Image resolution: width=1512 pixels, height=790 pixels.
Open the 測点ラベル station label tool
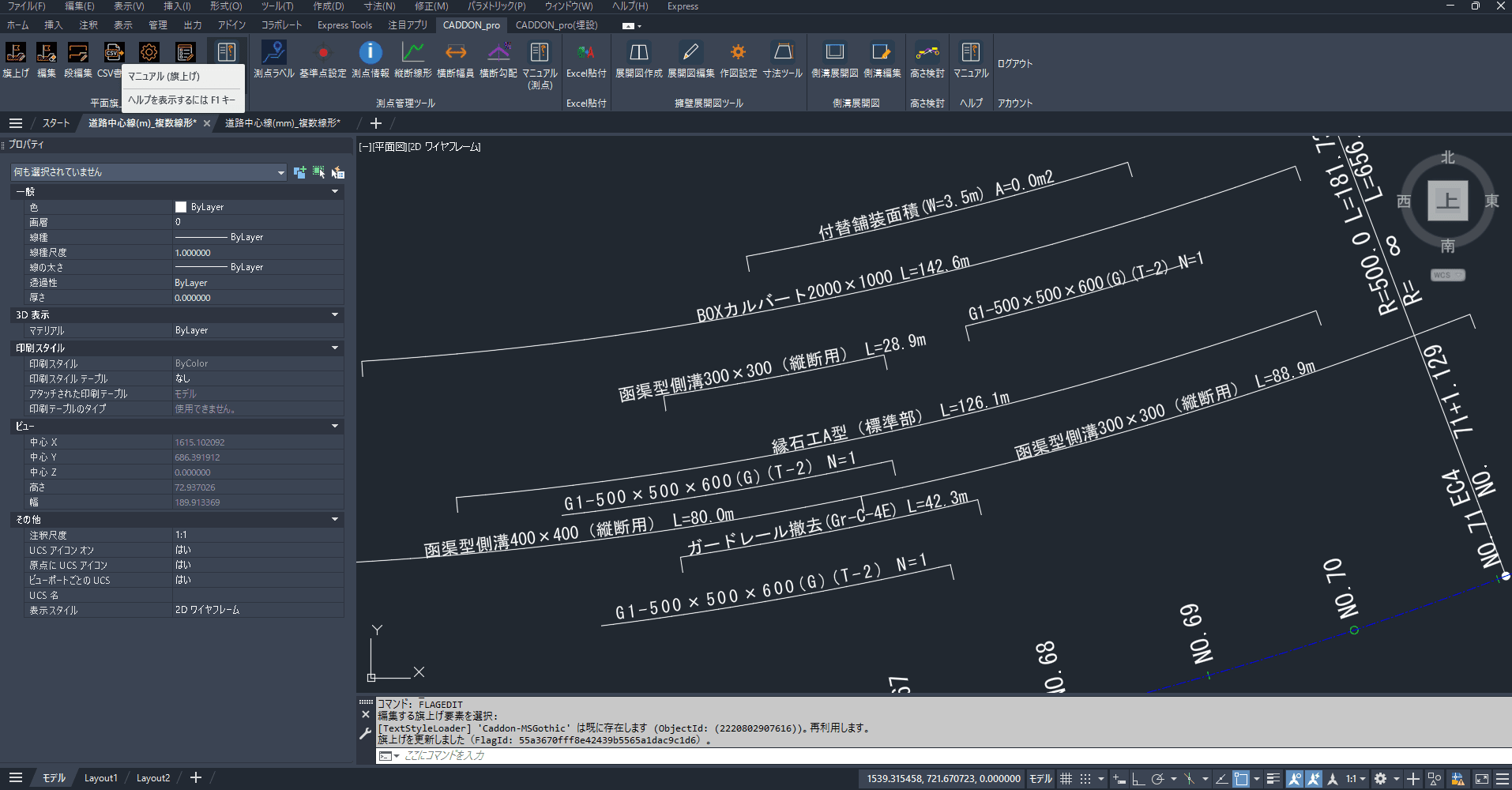(x=273, y=58)
